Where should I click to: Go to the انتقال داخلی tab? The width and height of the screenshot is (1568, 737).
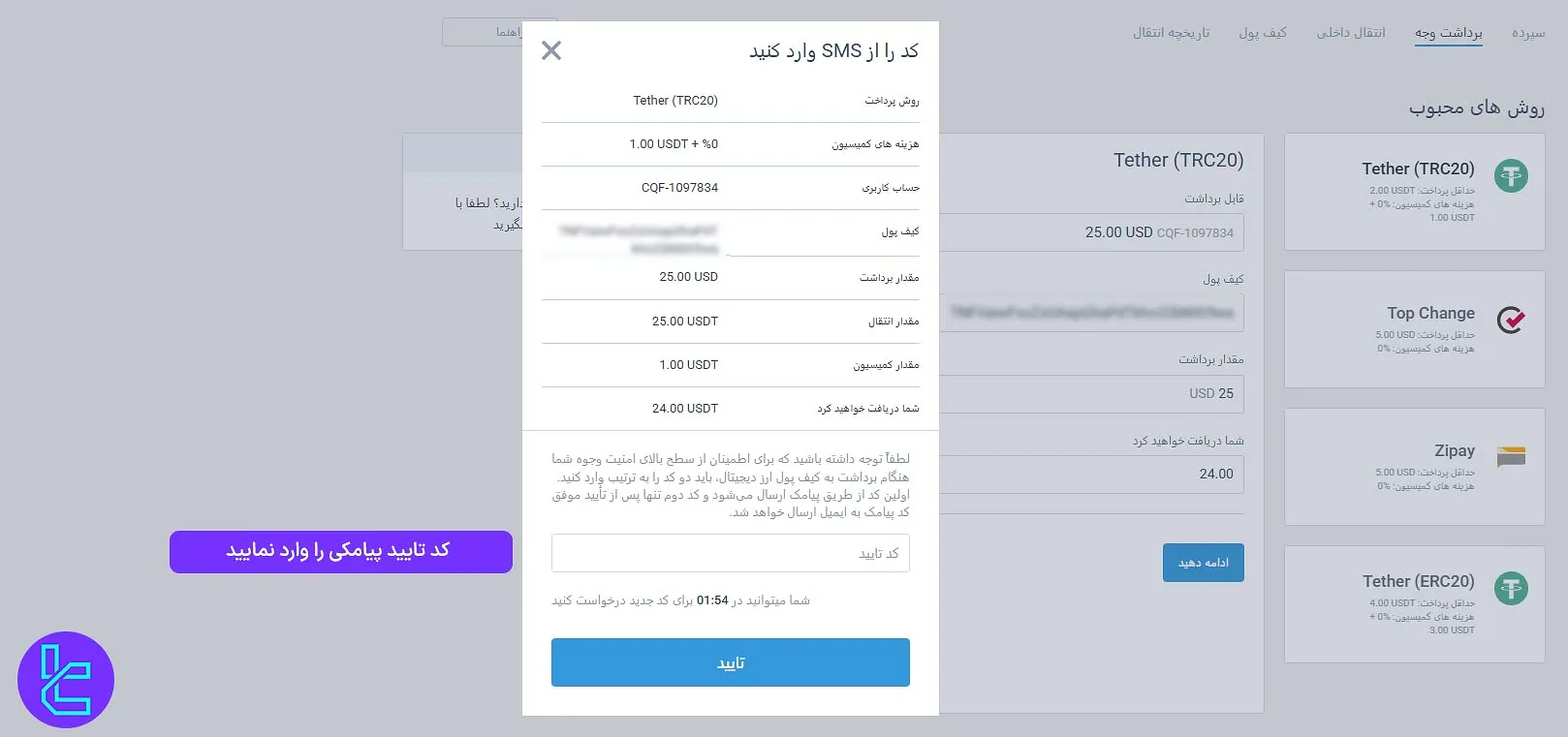(x=1350, y=32)
